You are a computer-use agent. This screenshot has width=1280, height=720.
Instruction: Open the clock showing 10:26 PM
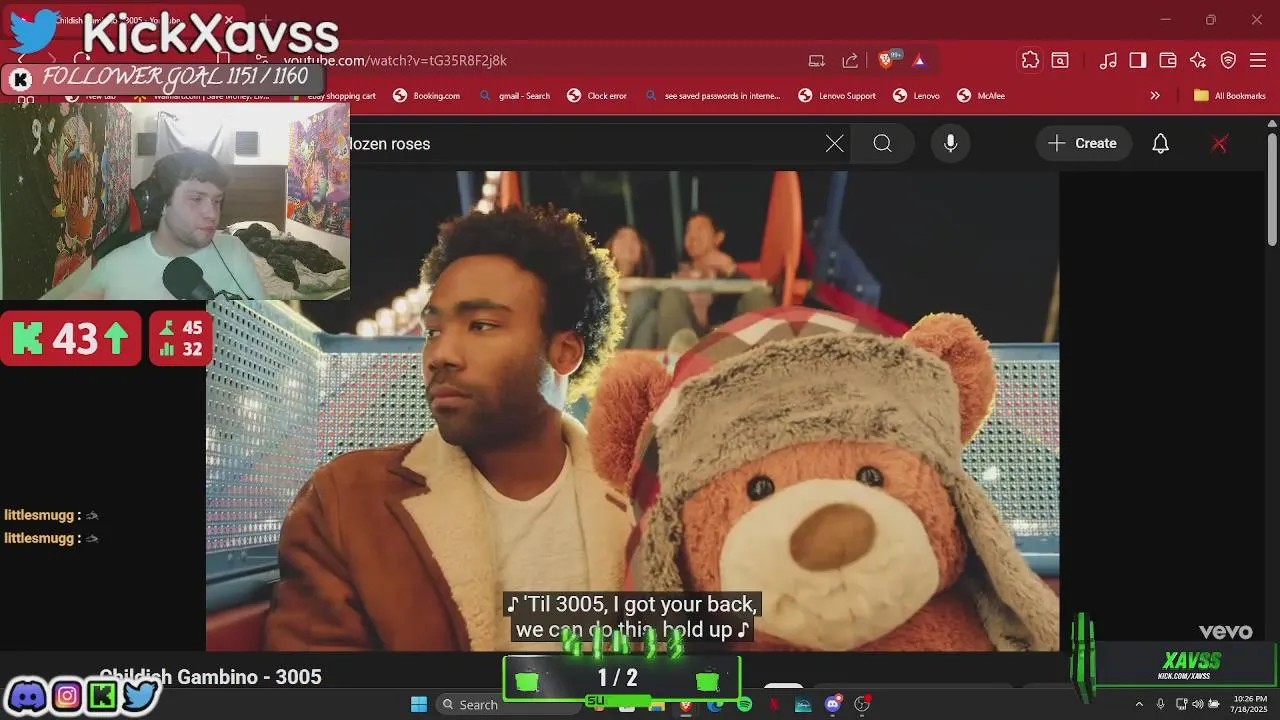click(x=1250, y=704)
